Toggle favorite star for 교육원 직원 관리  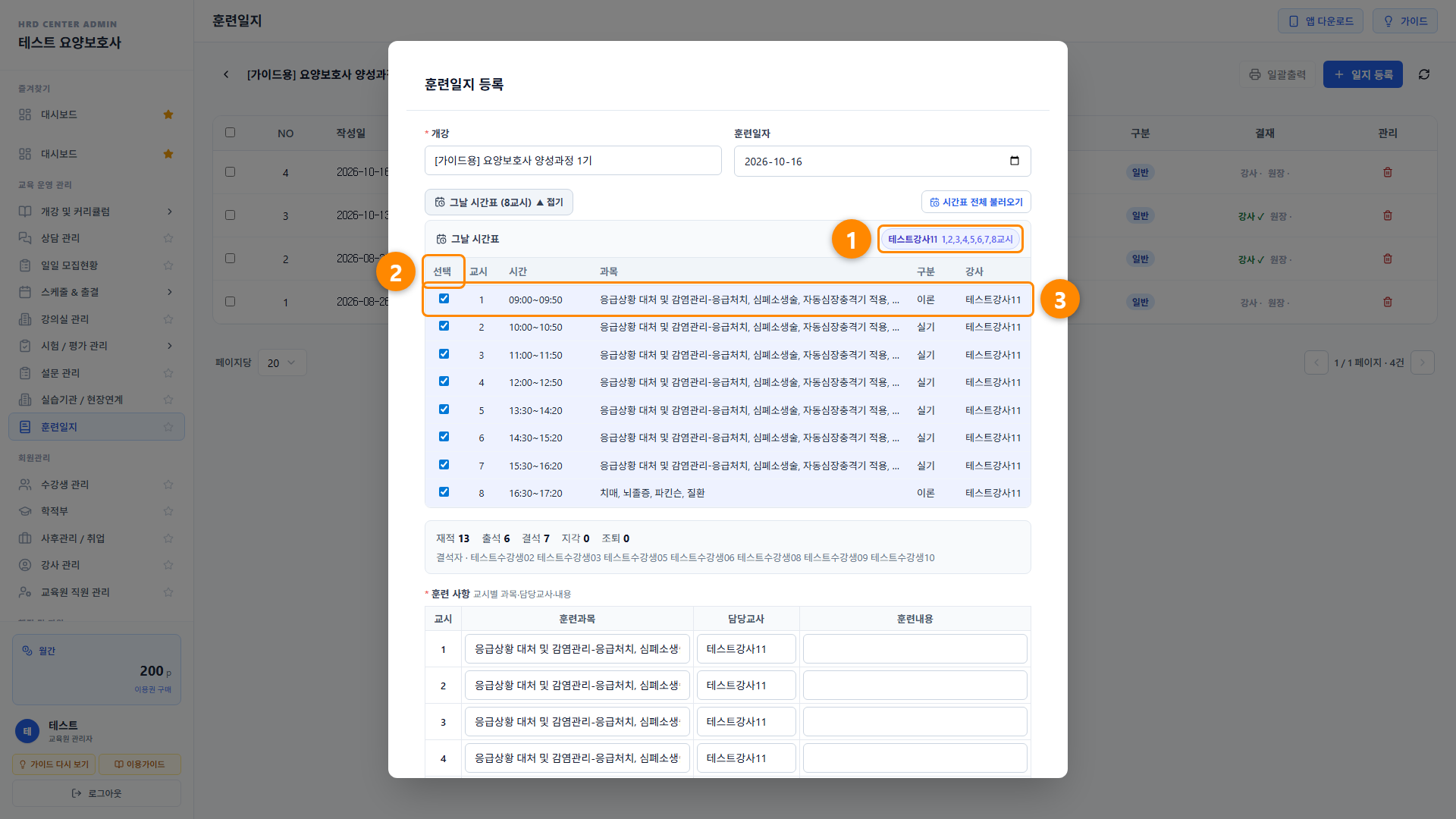coord(168,592)
